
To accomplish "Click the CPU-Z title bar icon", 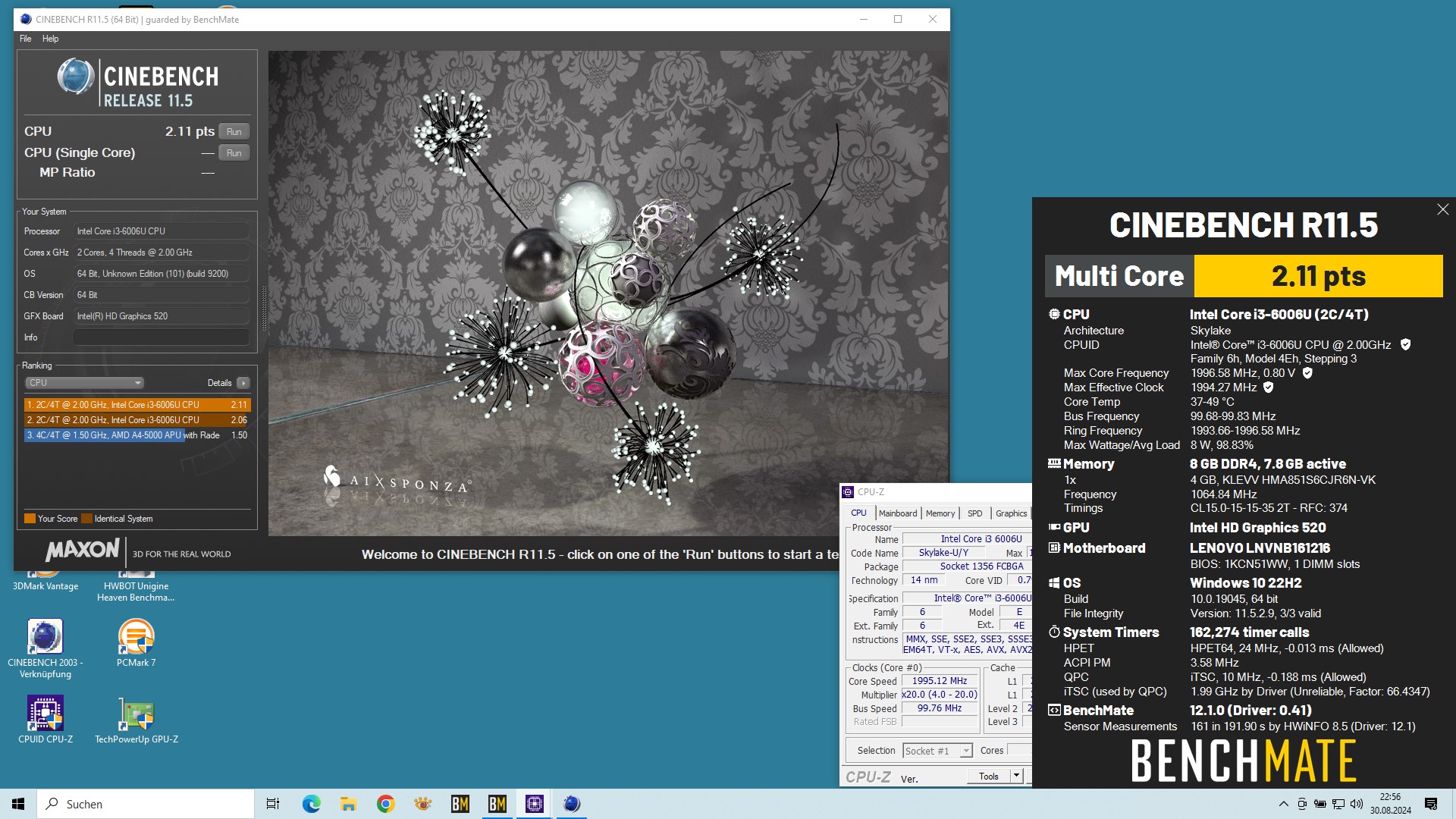I will coord(848,492).
